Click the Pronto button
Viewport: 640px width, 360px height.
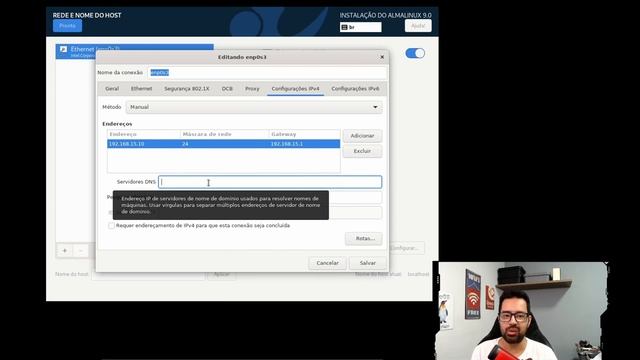[x=67, y=26]
